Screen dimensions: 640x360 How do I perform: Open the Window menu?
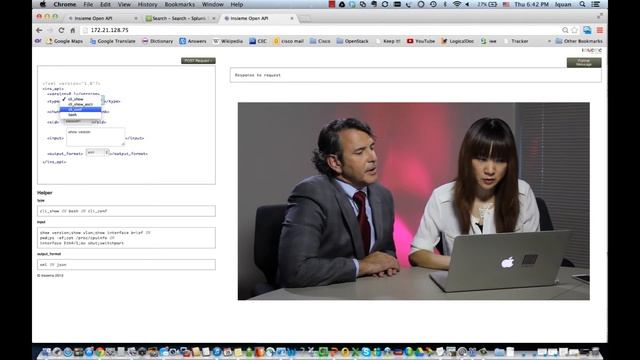pyautogui.click(x=213, y=4)
